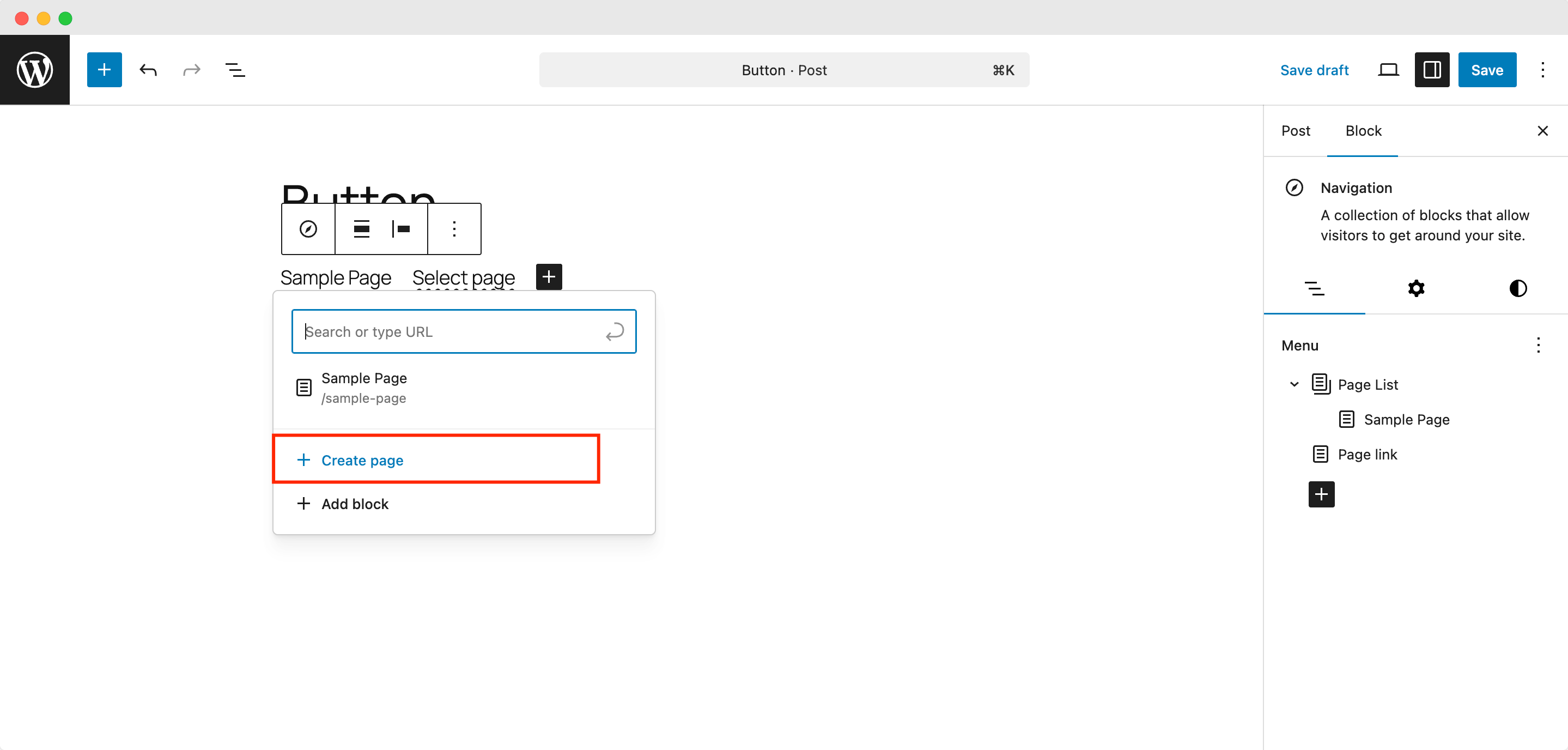The width and height of the screenshot is (1568, 750).
Task: Select Page link in the menu tree
Action: coord(1354,454)
